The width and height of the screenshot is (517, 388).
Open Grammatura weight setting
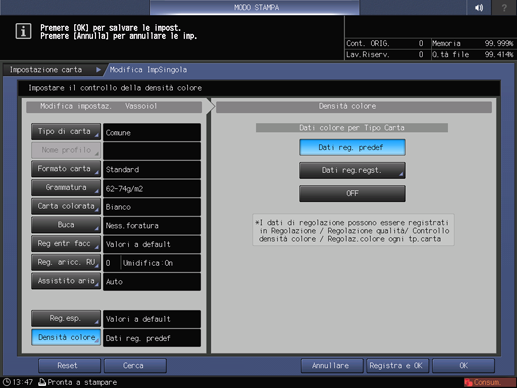point(66,188)
